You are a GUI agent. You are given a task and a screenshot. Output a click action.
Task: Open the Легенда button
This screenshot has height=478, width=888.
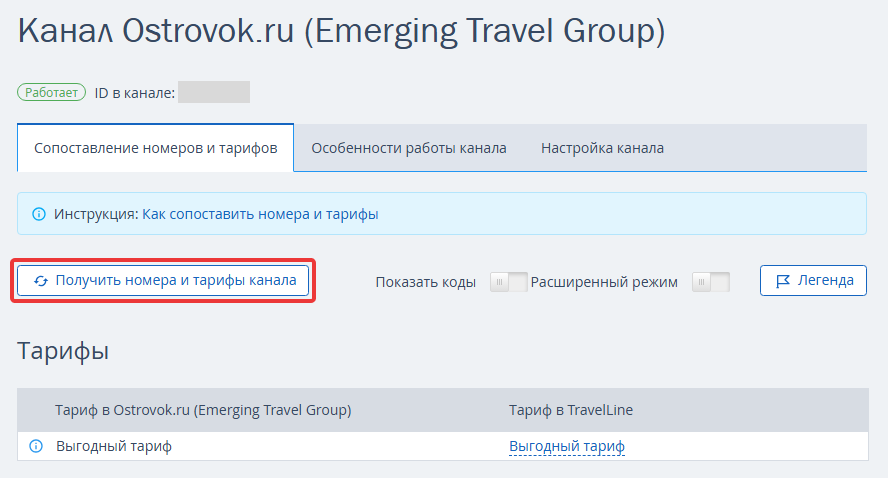[x=813, y=280]
